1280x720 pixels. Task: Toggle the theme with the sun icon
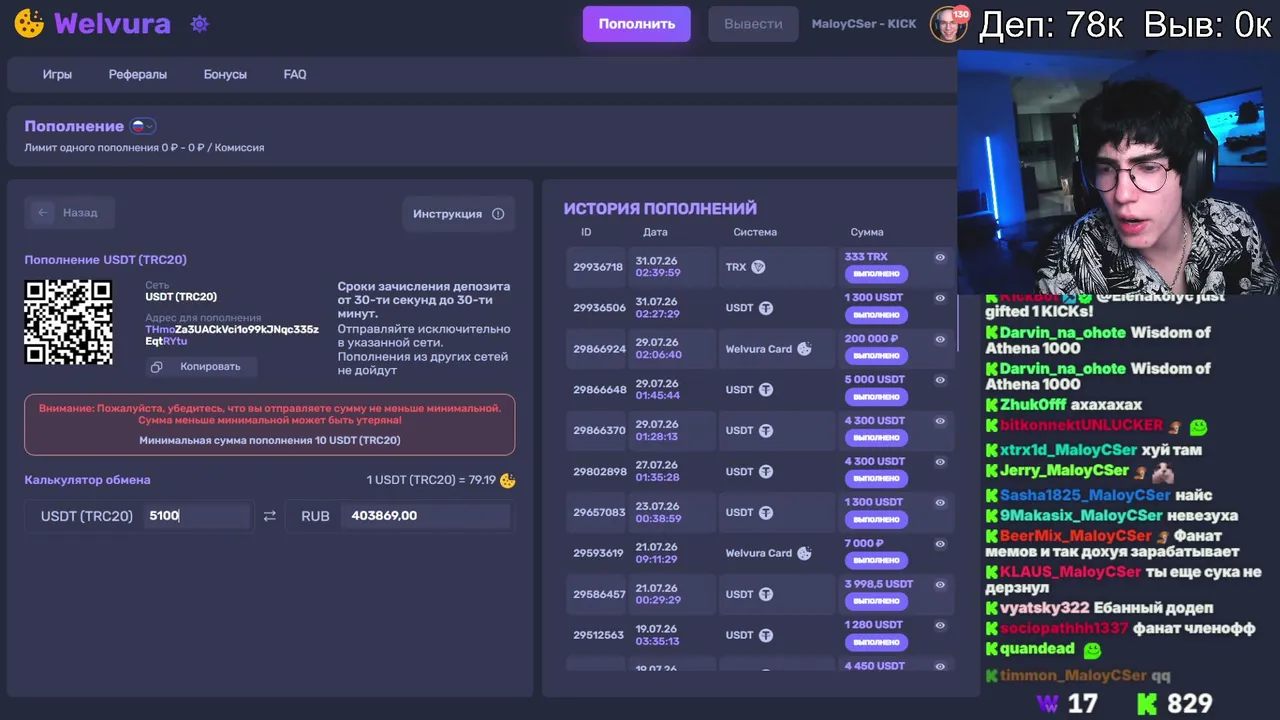(x=199, y=24)
